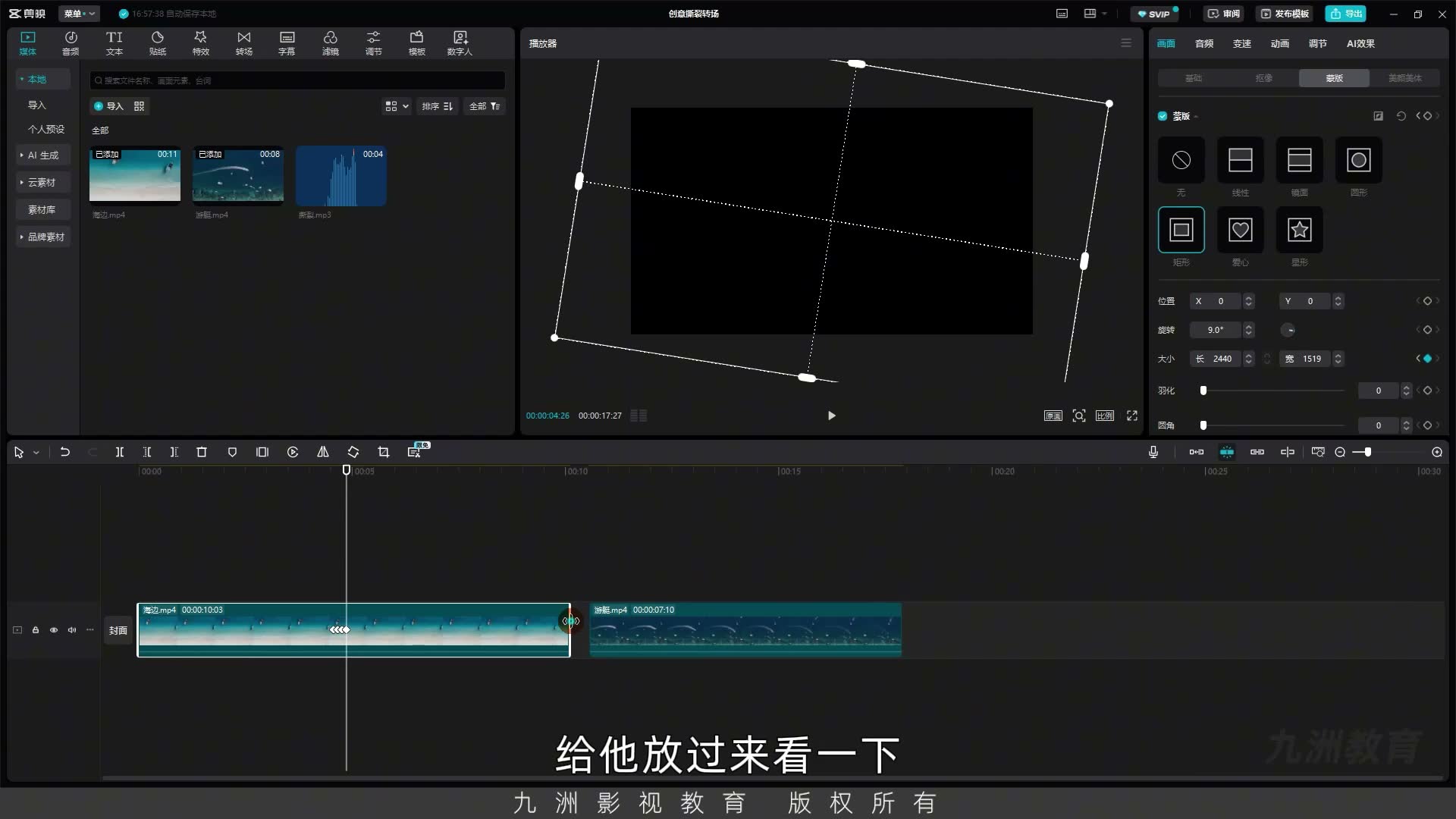Viewport: 1456px width, 819px height.
Task: Click the timeline zoom slider handle
Action: pos(1367,452)
